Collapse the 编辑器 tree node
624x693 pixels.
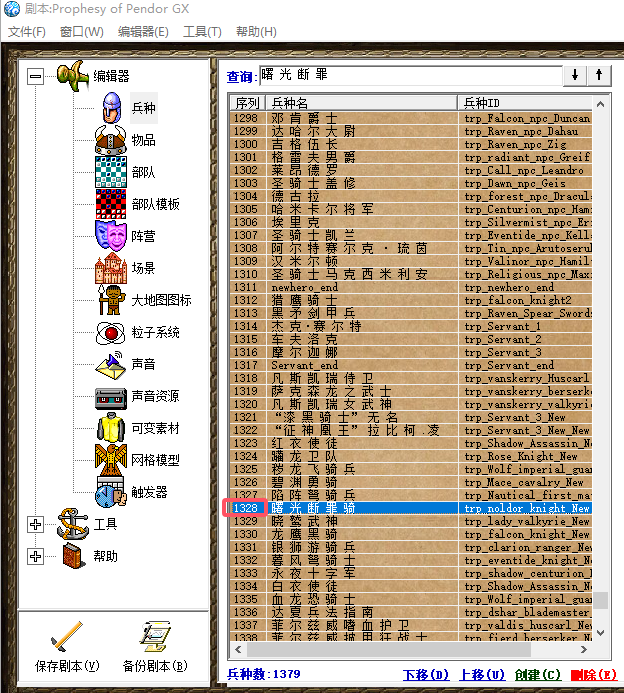(x=35, y=76)
